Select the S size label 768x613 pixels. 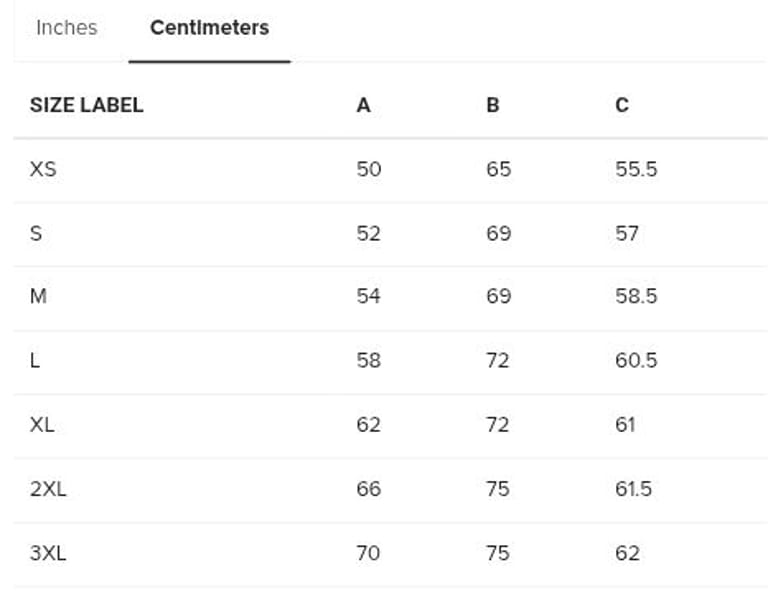point(36,233)
